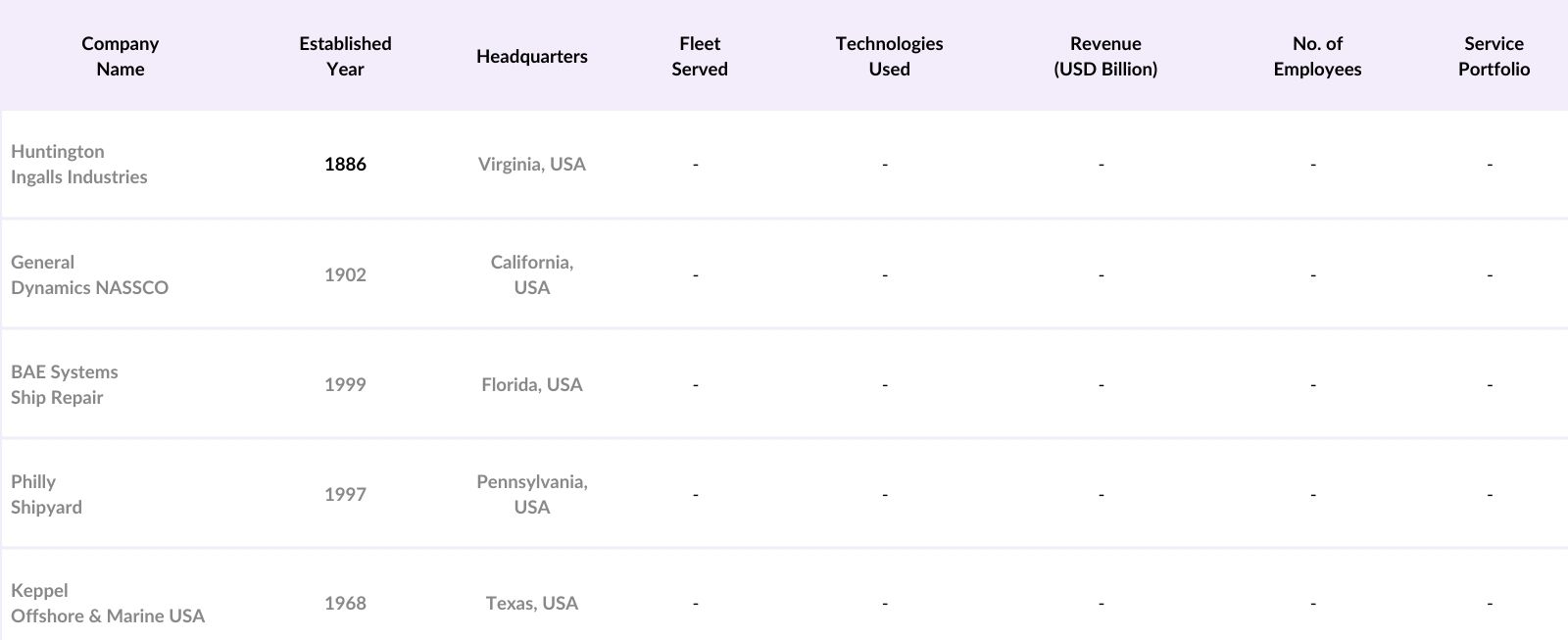The width and height of the screenshot is (1568, 640).
Task: Open Huntington Ingalls Industries company row
Action: pyautogui.click(x=79, y=164)
